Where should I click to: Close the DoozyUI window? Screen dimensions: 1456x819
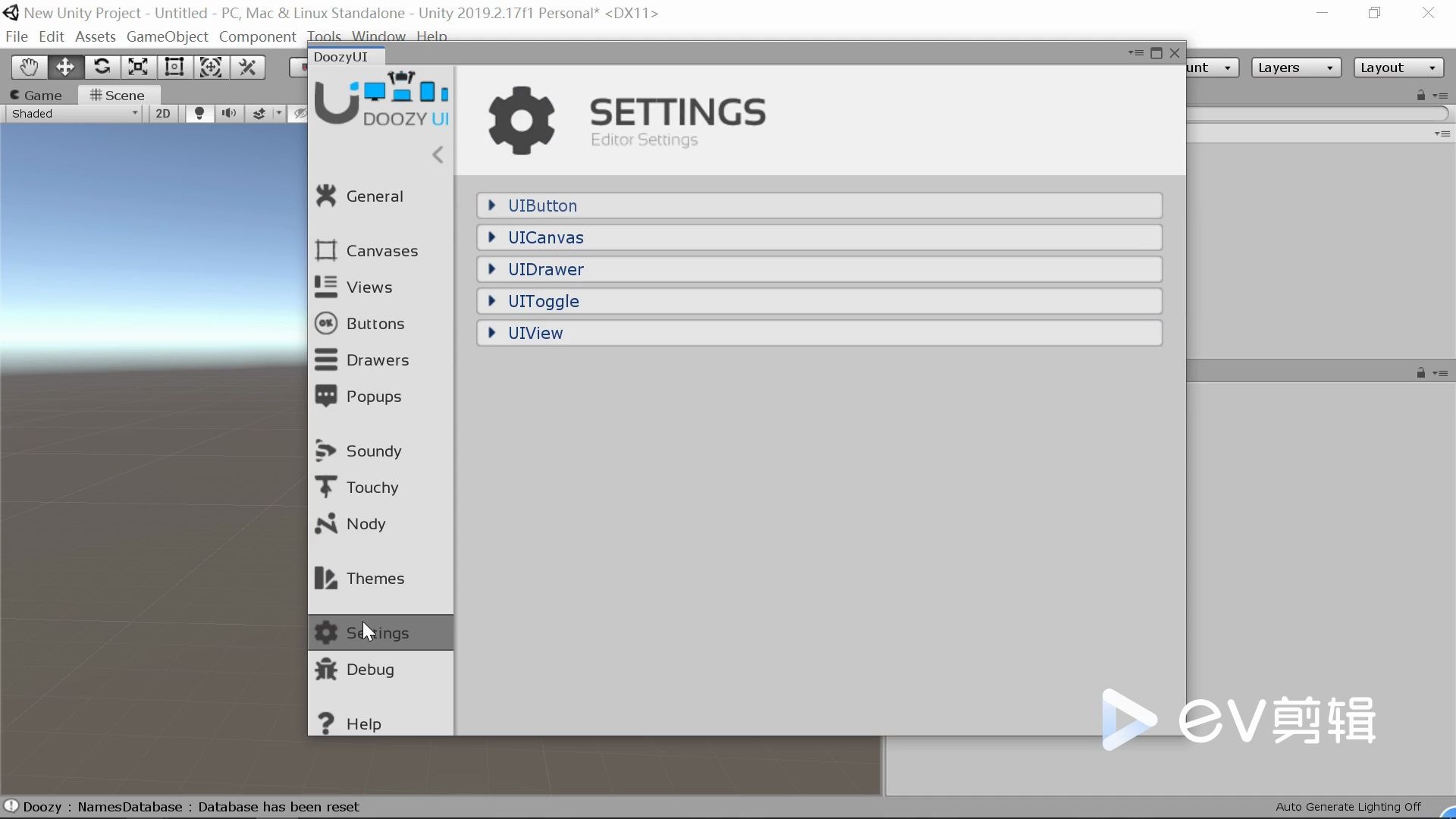click(1175, 53)
